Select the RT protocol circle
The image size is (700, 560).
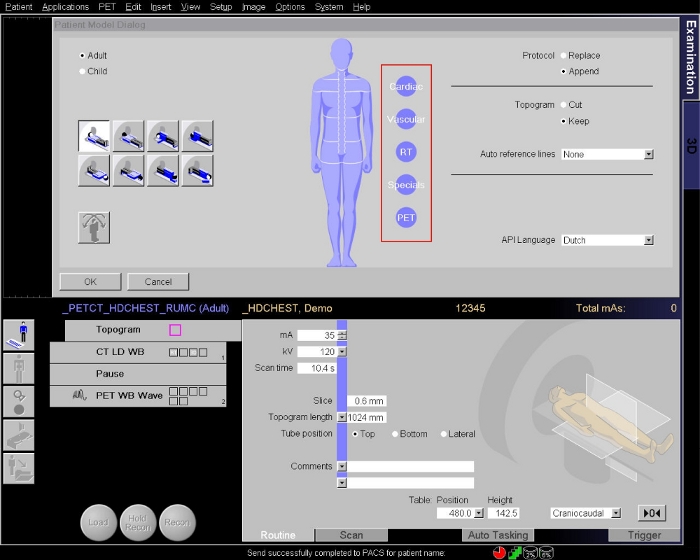406,152
